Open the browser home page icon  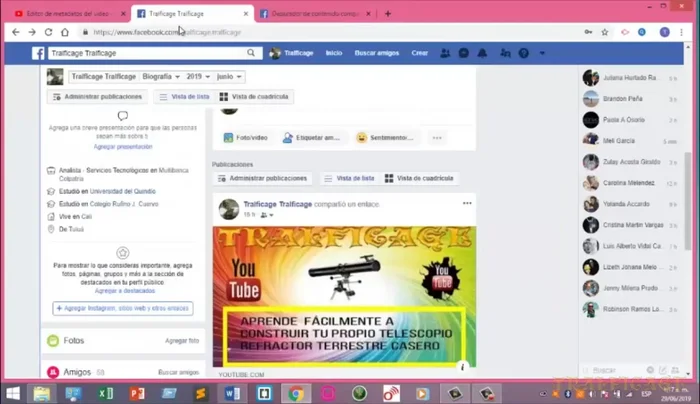tap(65, 32)
